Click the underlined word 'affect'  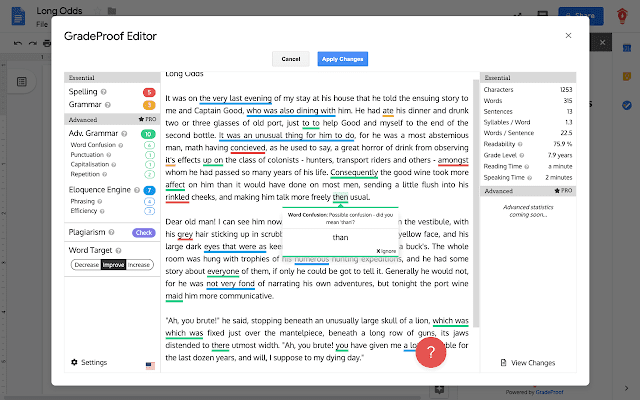pyautogui.click(x=175, y=185)
